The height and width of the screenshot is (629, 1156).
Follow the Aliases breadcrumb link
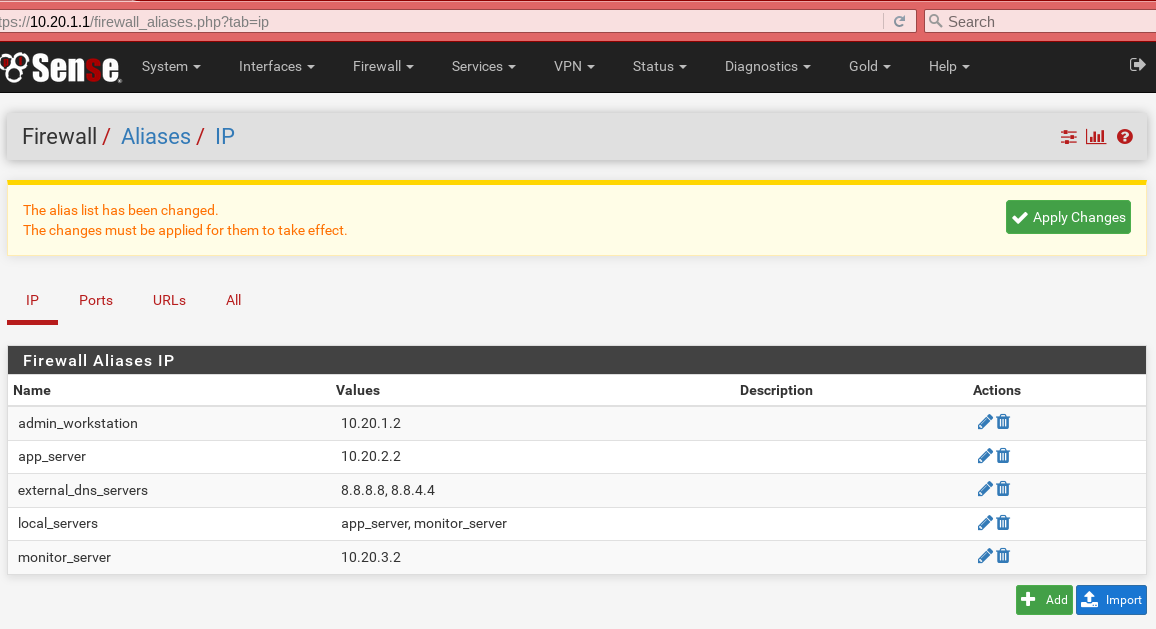(x=156, y=136)
